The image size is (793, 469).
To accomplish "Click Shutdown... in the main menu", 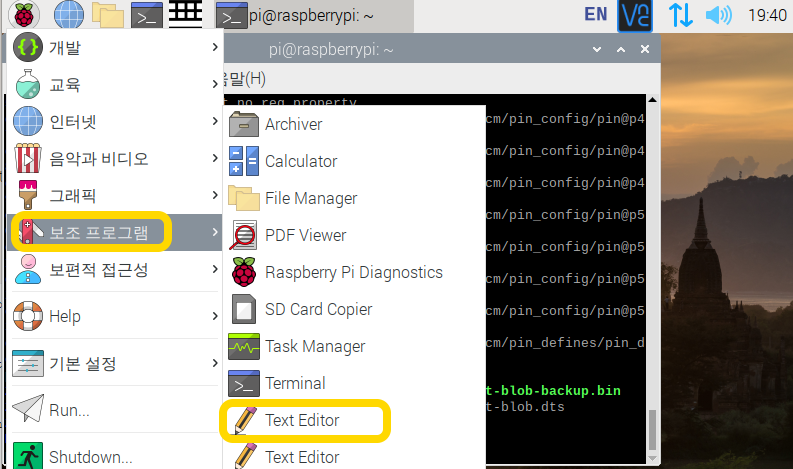I will (x=90, y=457).
